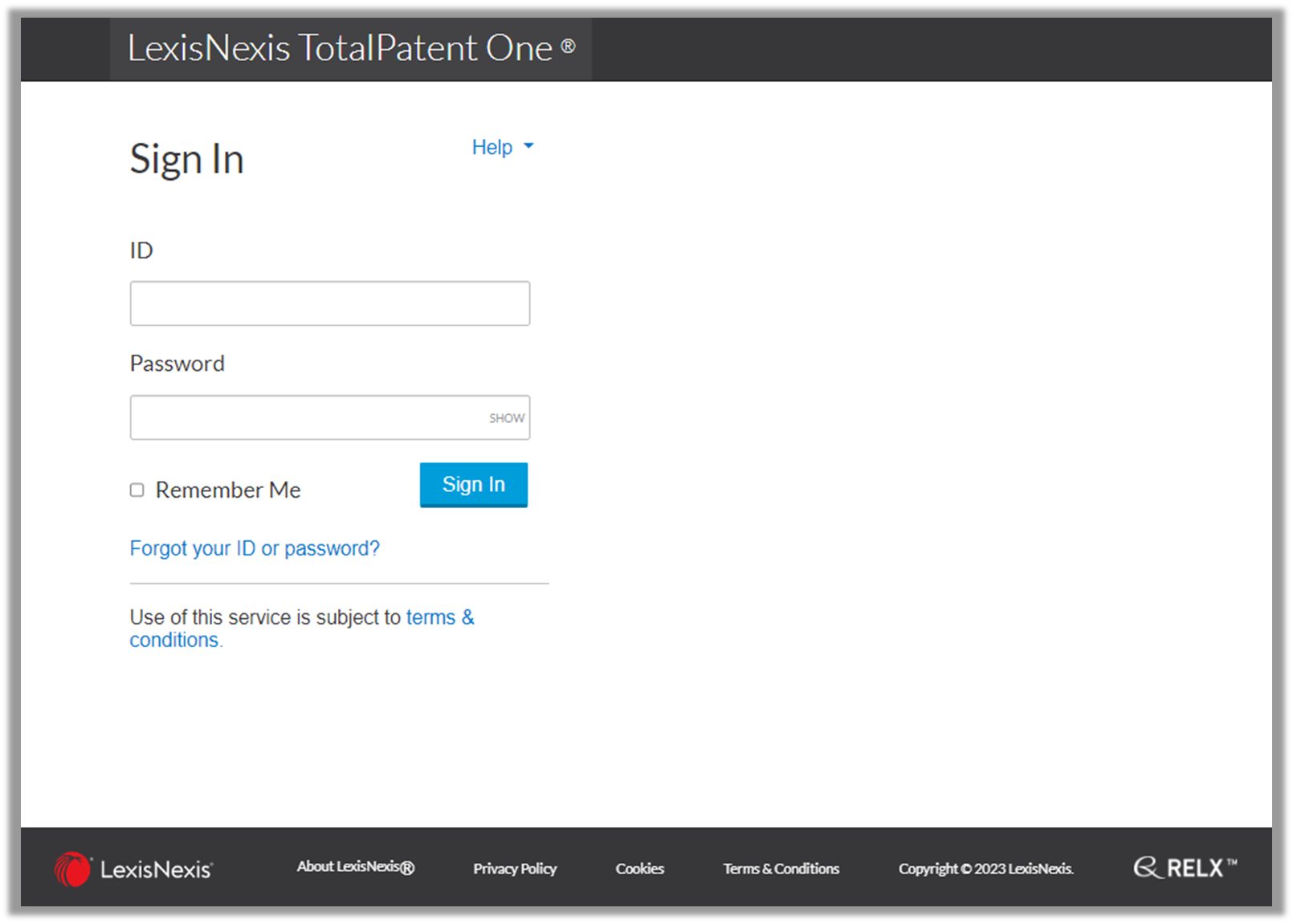This screenshot has height=924, width=1293.
Task: Open the Cookies page
Action: pyautogui.click(x=639, y=868)
